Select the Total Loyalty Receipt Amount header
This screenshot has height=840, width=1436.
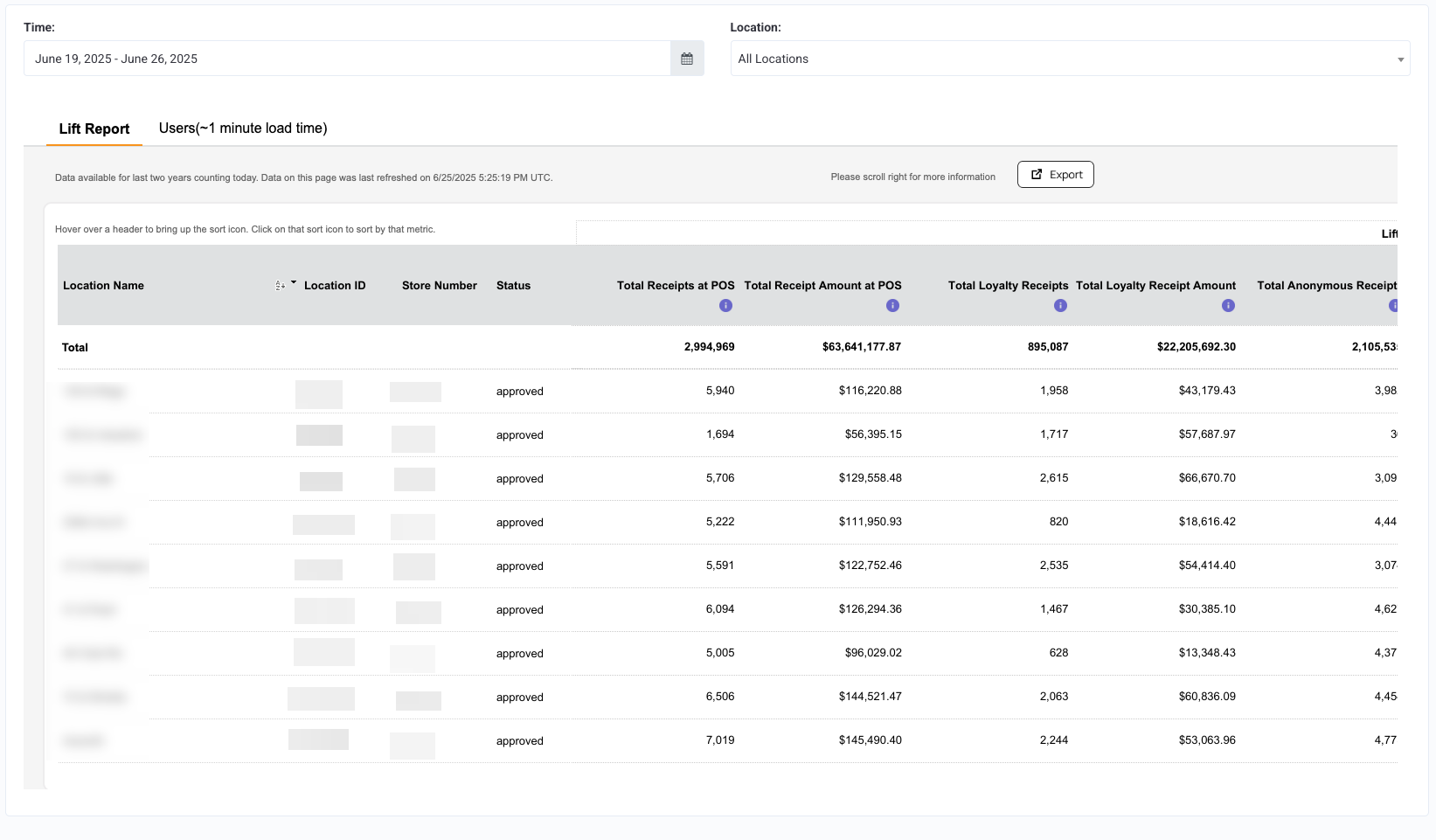coord(1155,286)
